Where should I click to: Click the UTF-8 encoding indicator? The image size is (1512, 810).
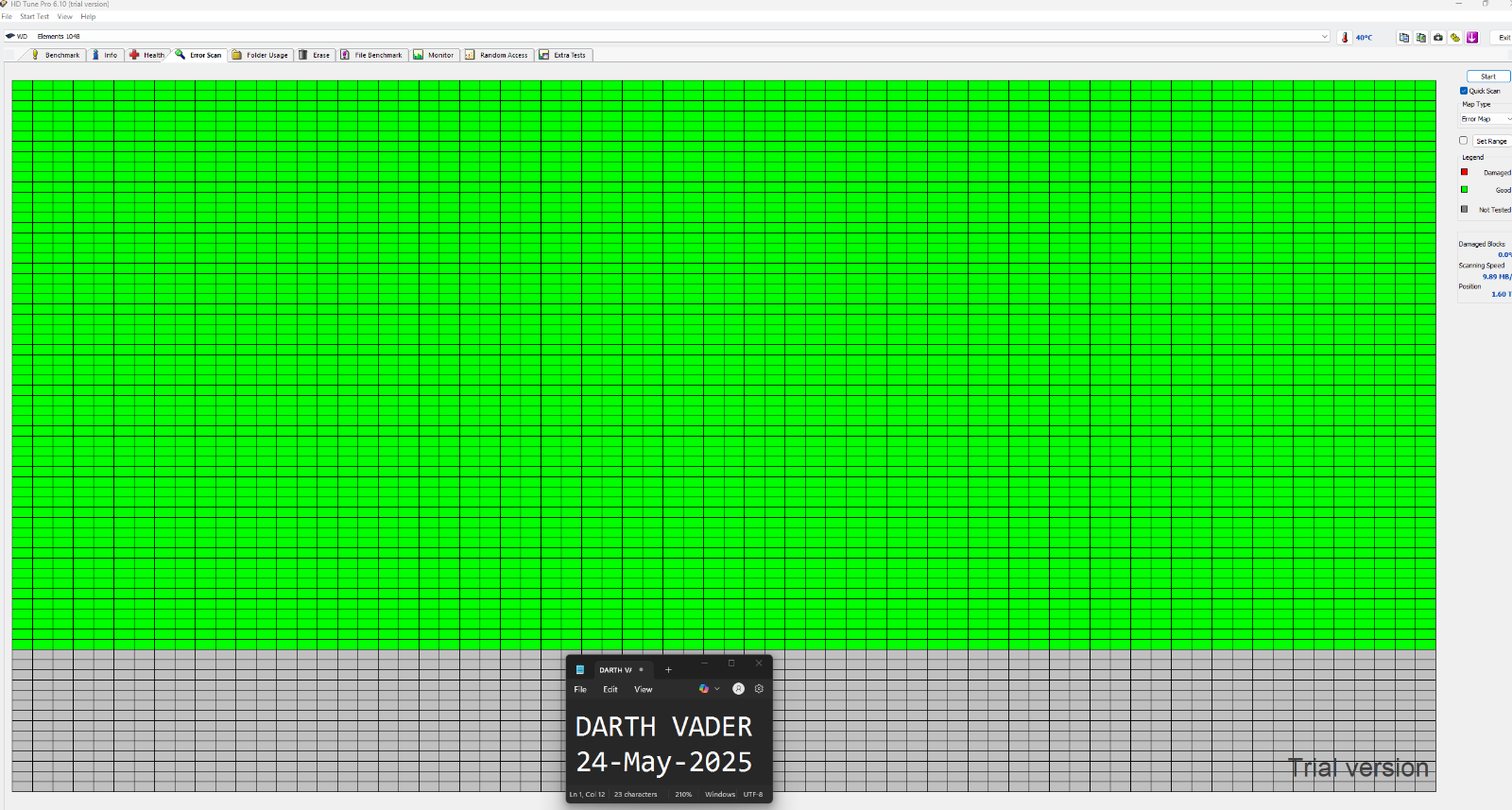click(x=753, y=794)
